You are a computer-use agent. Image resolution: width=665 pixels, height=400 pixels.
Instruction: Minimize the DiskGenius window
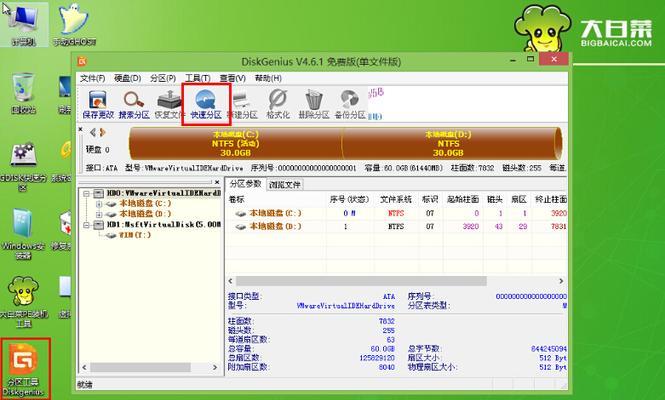tap(514, 60)
